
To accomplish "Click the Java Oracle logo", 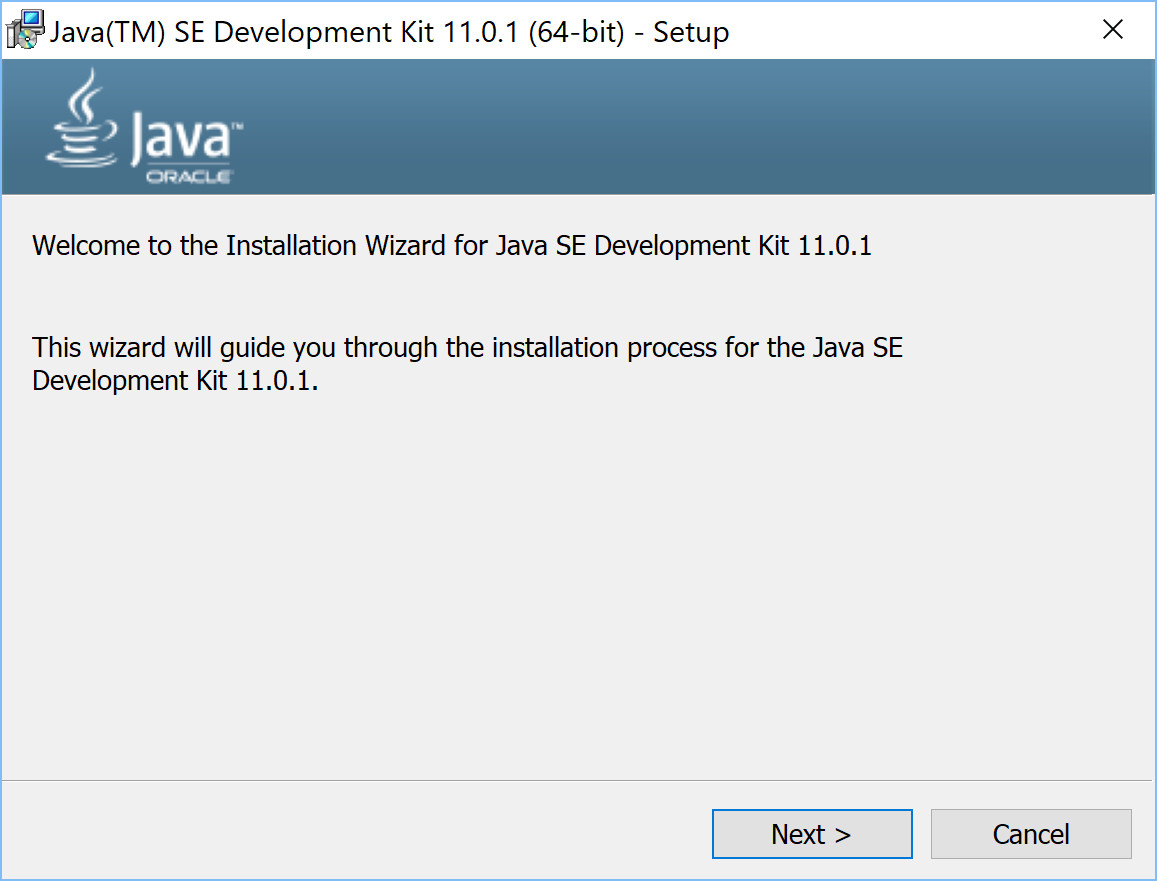I will [x=145, y=126].
